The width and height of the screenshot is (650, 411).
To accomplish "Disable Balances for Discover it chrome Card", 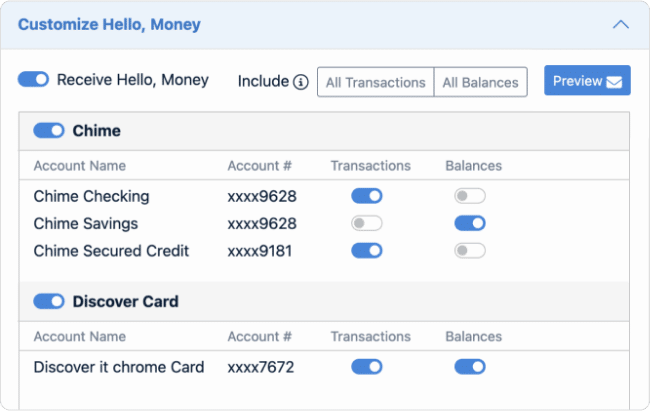I will pos(470,367).
